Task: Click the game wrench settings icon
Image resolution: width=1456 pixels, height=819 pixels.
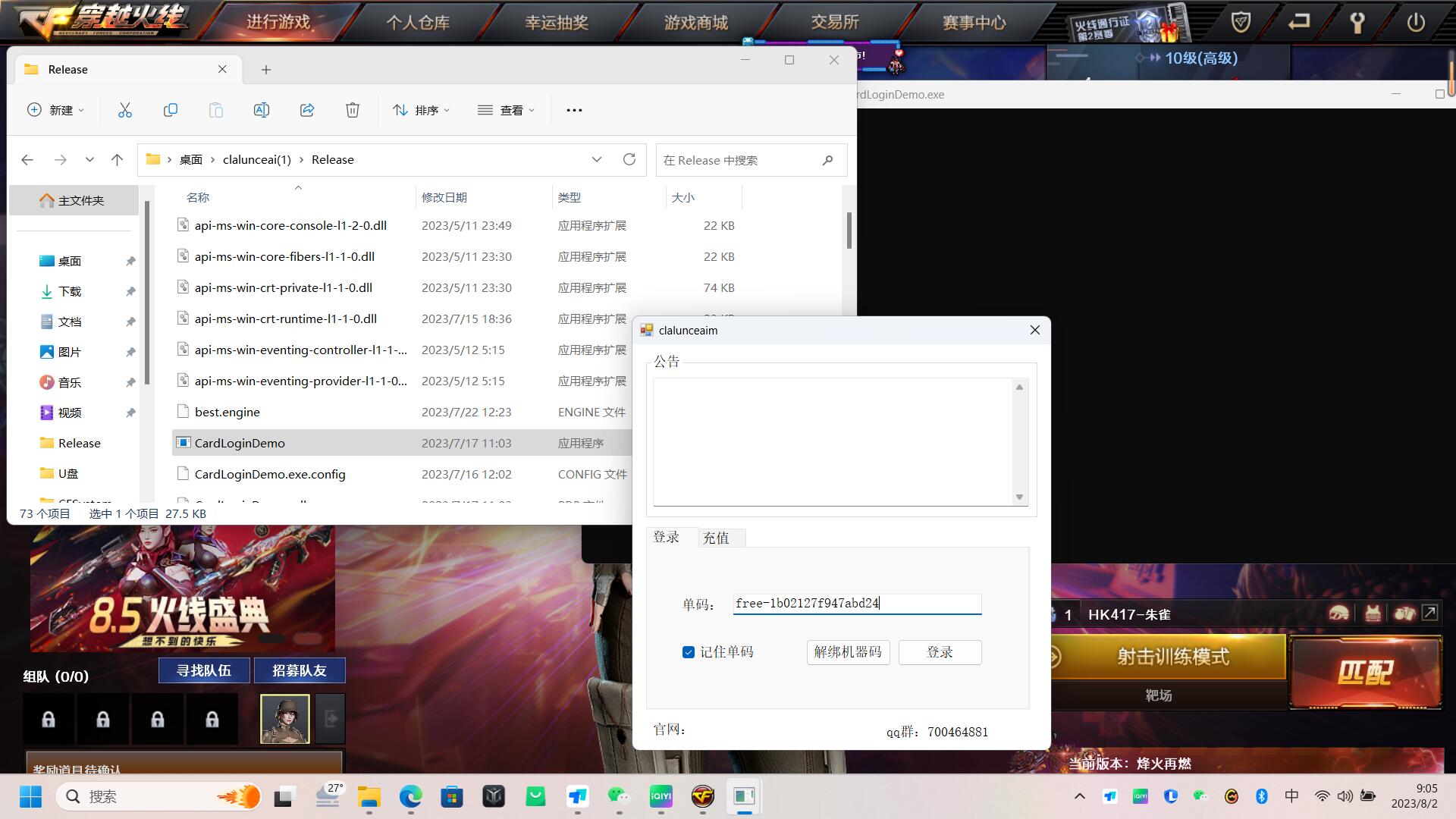Action: pos(1357,22)
